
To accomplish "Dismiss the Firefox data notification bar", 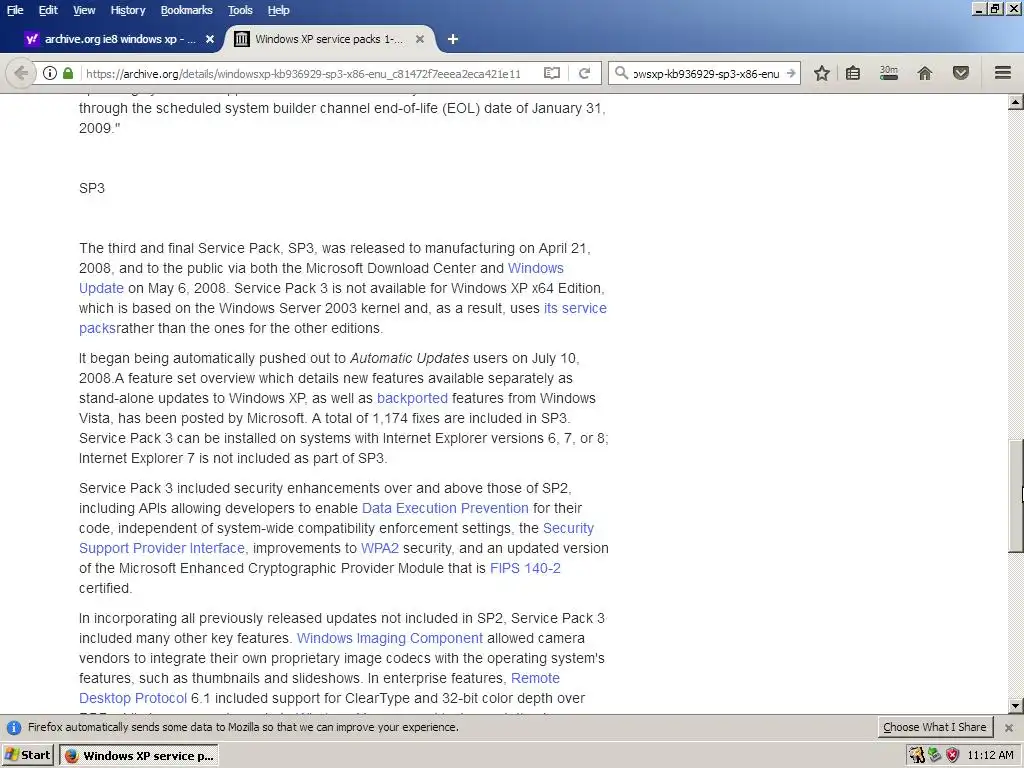I will [1009, 728].
